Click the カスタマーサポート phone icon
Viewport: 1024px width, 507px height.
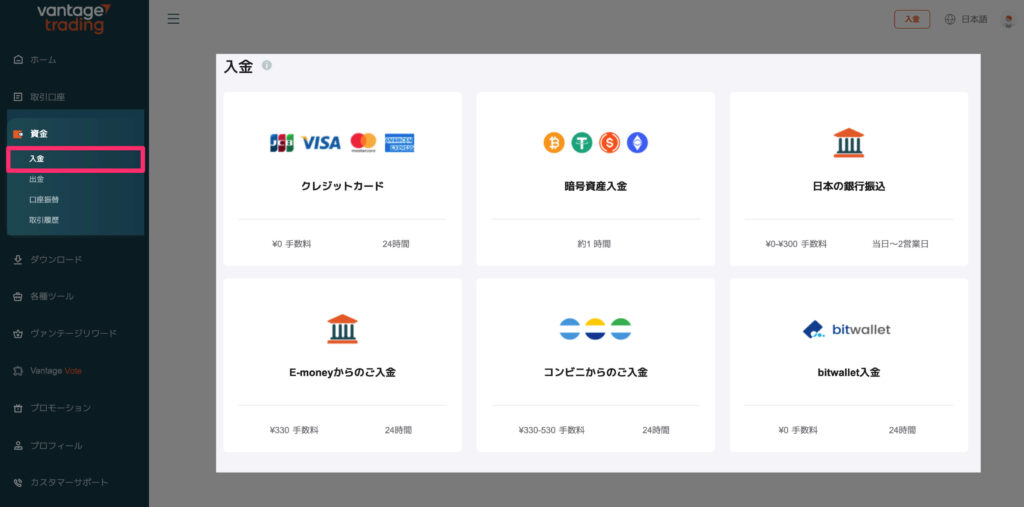(18, 483)
